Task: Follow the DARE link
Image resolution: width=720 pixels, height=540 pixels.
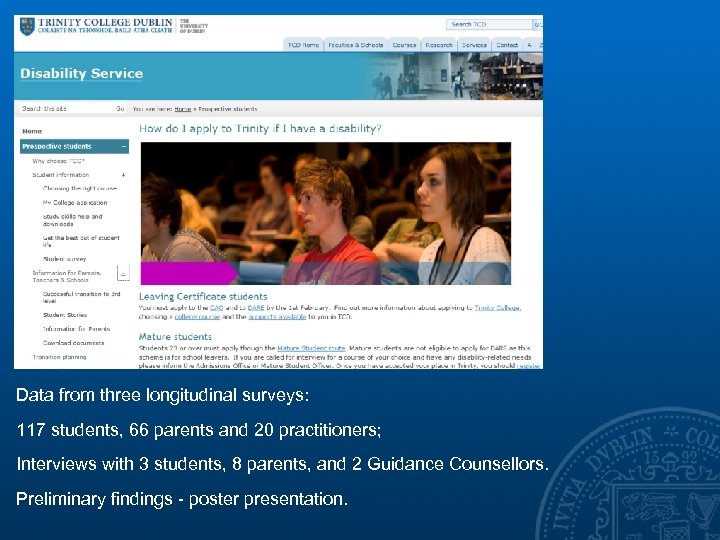Action: [x=256, y=308]
